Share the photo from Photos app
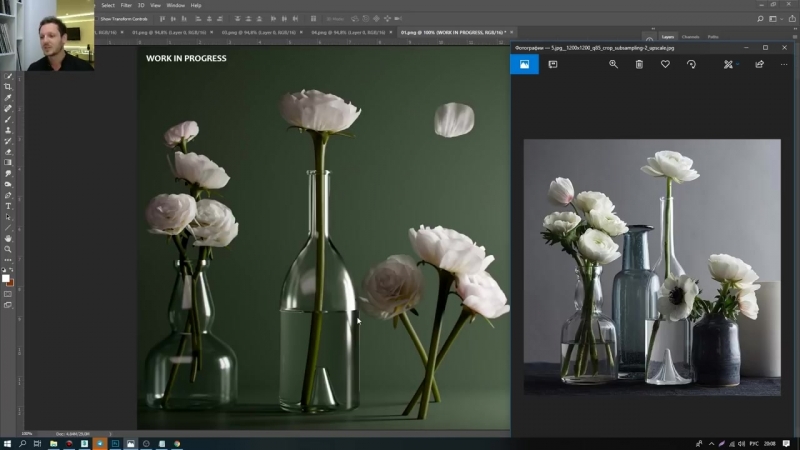 coord(760,64)
